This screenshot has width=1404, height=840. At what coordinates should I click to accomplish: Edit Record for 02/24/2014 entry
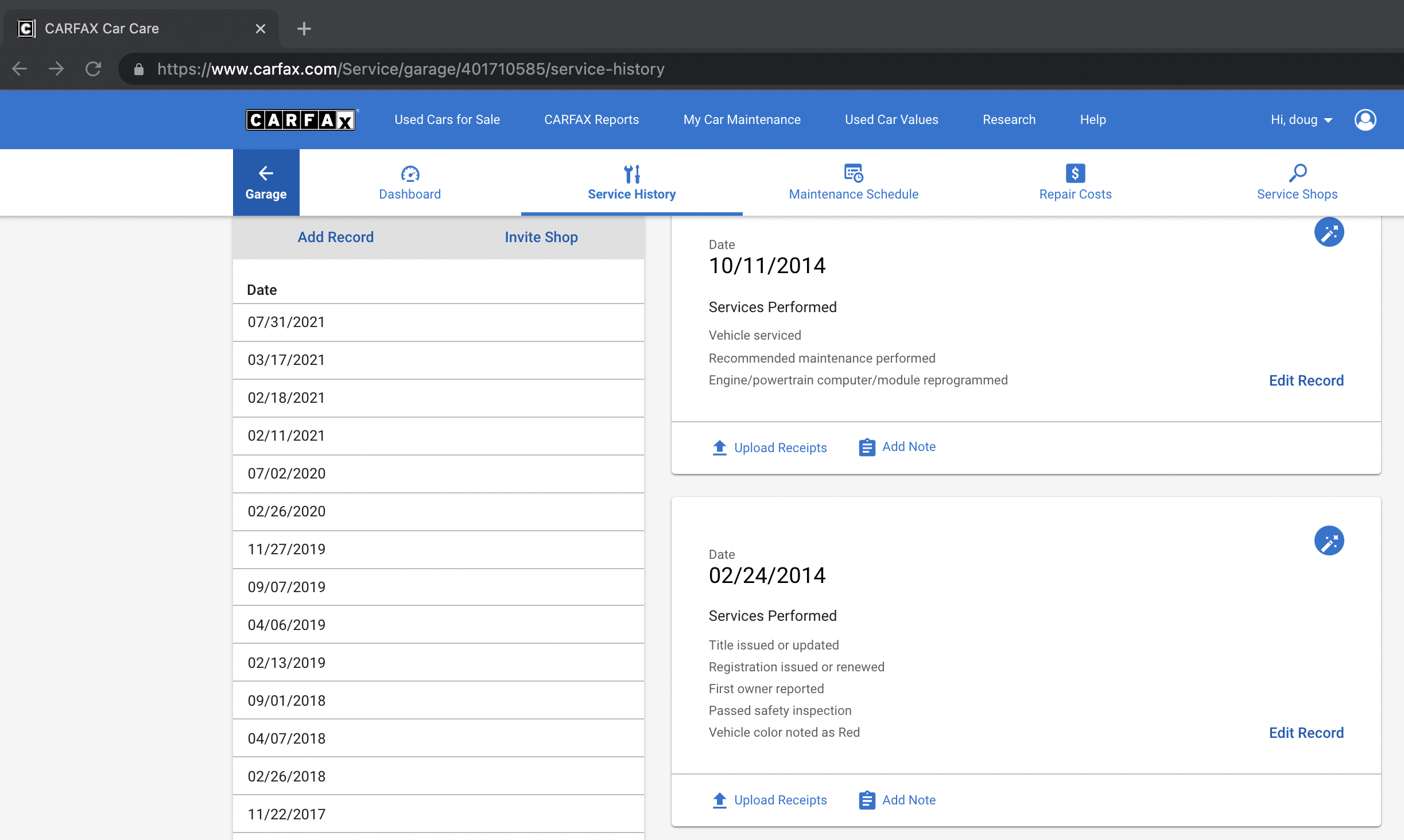coord(1306,733)
